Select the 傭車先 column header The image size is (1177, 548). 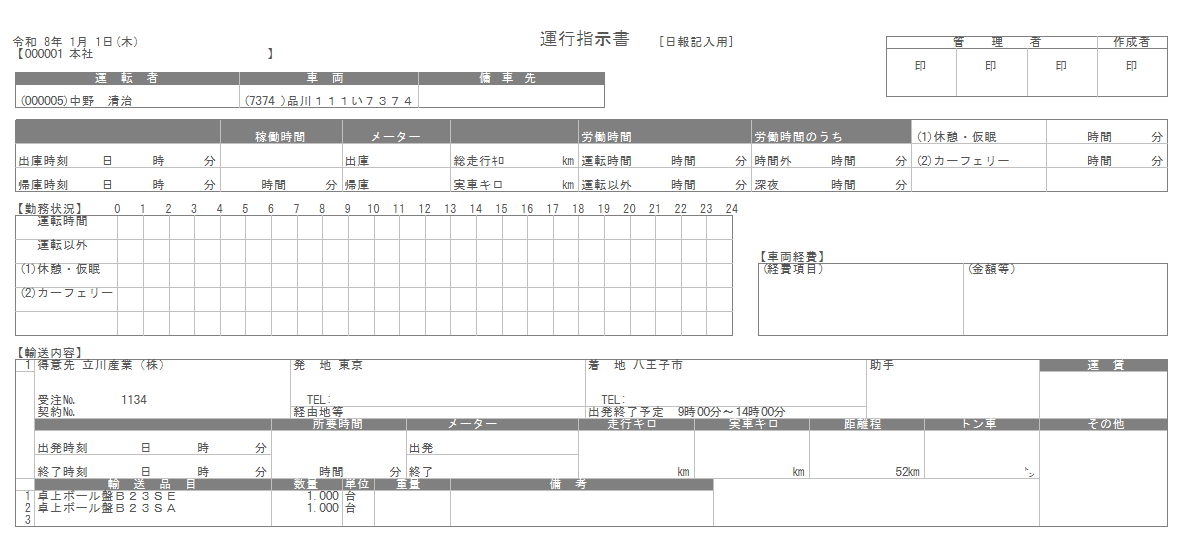tap(511, 78)
